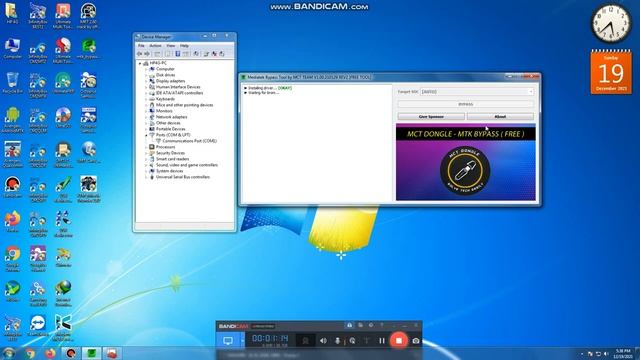640x360 pixels.
Task: Click the taskbar clock showing 5:38 PM
Action: pos(623,353)
